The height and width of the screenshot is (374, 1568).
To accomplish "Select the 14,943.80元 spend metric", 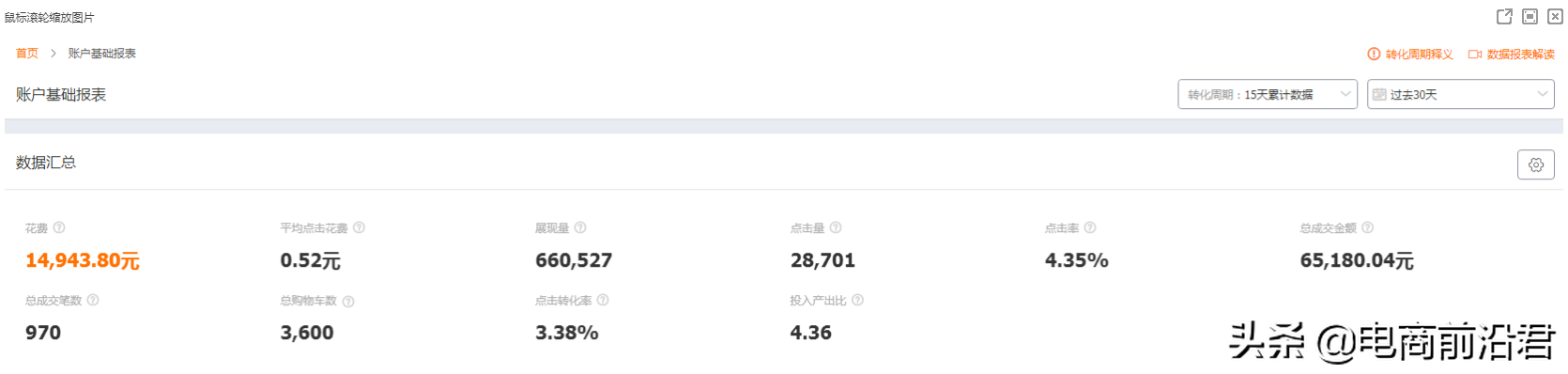I will coord(83,260).
